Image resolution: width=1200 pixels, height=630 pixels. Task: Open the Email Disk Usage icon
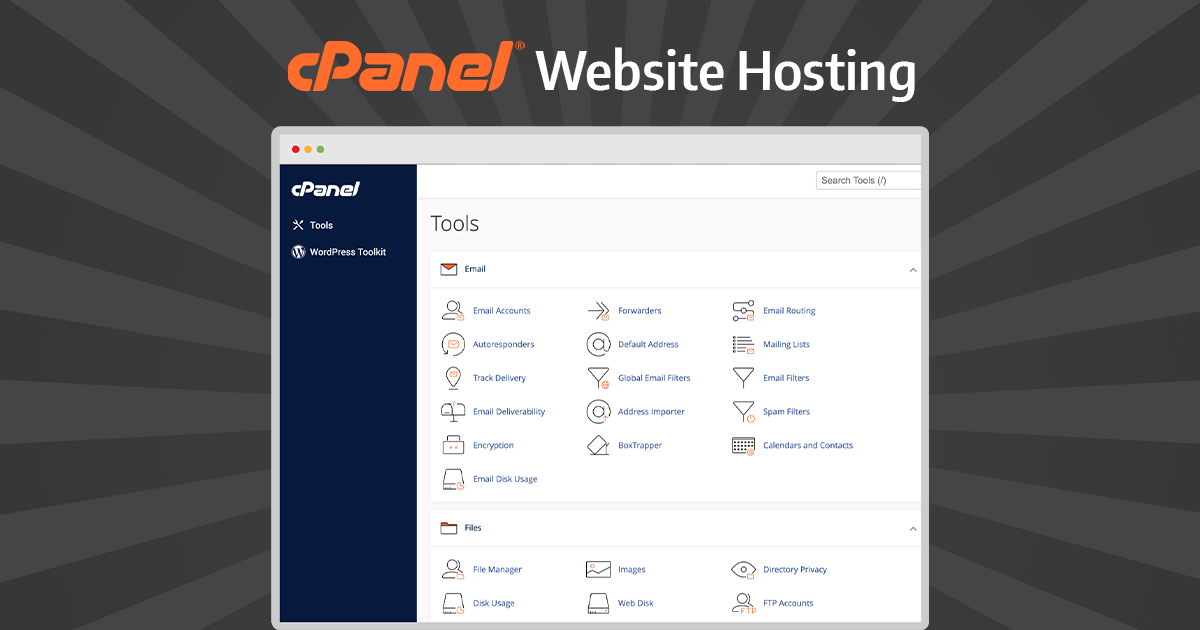(x=453, y=479)
